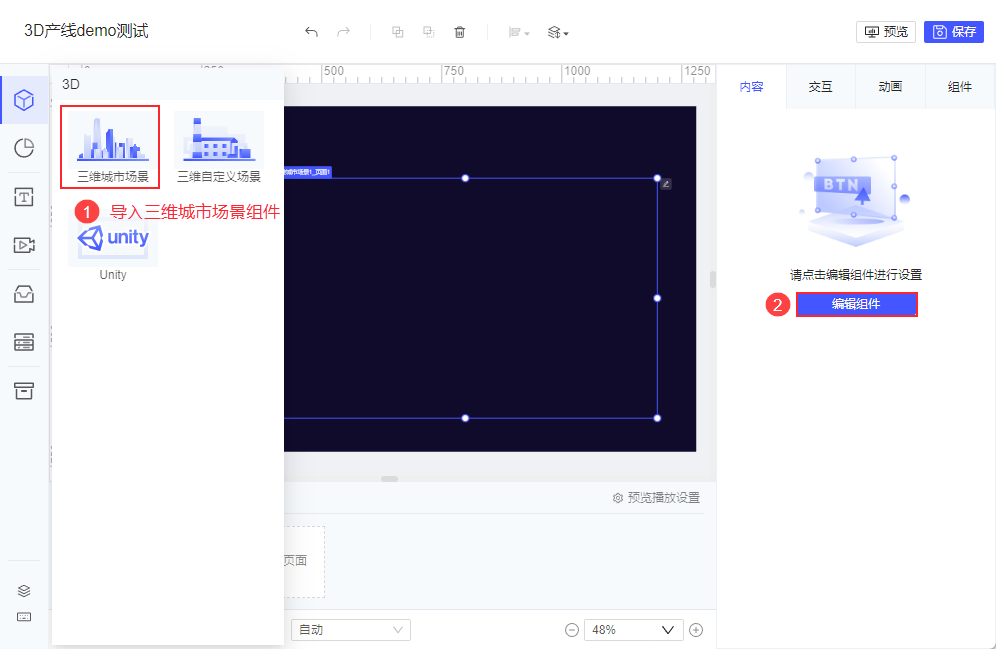The height and width of the screenshot is (649, 996).
Task: Open the 3D components cube icon
Action: 24,100
